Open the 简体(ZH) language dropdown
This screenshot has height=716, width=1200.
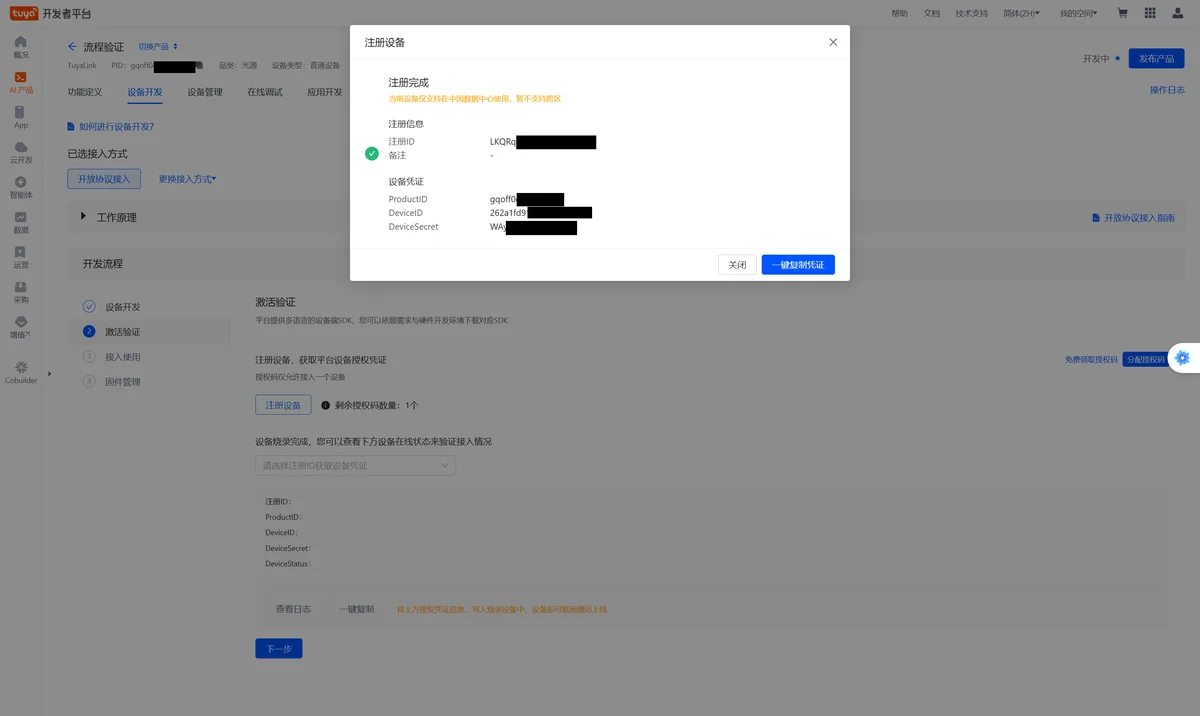click(x=1021, y=13)
